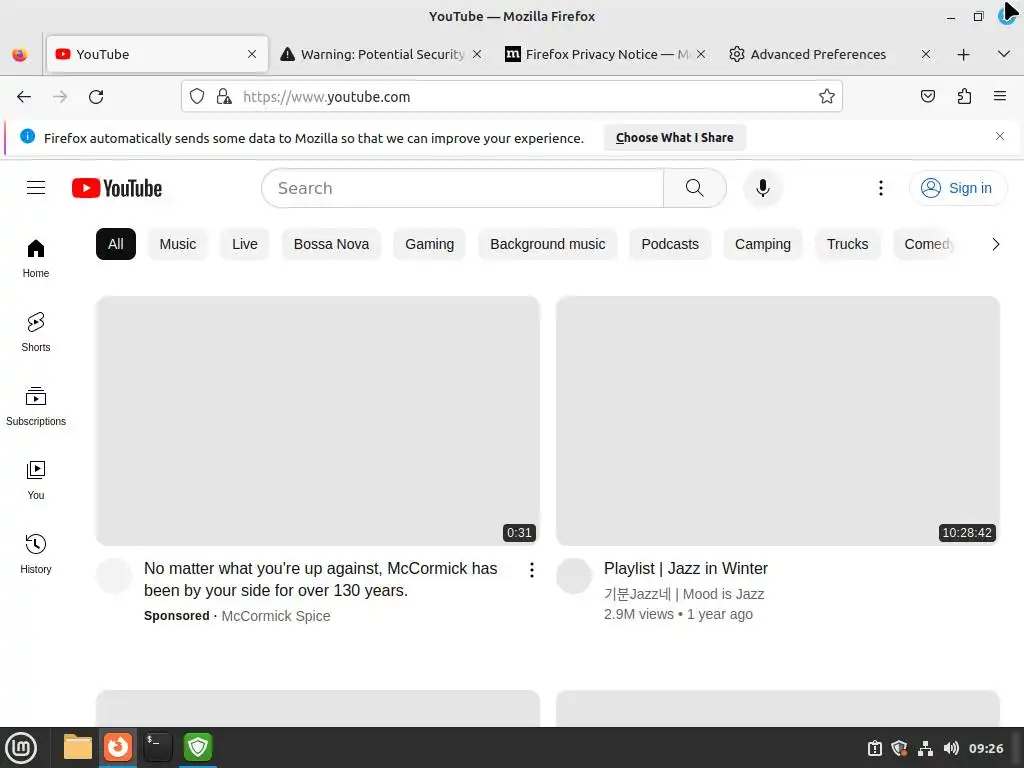The height and width of the screenshot is (768, 1024).
Task: Open Terminal from taskbar
Action: (x=157, y=747)
